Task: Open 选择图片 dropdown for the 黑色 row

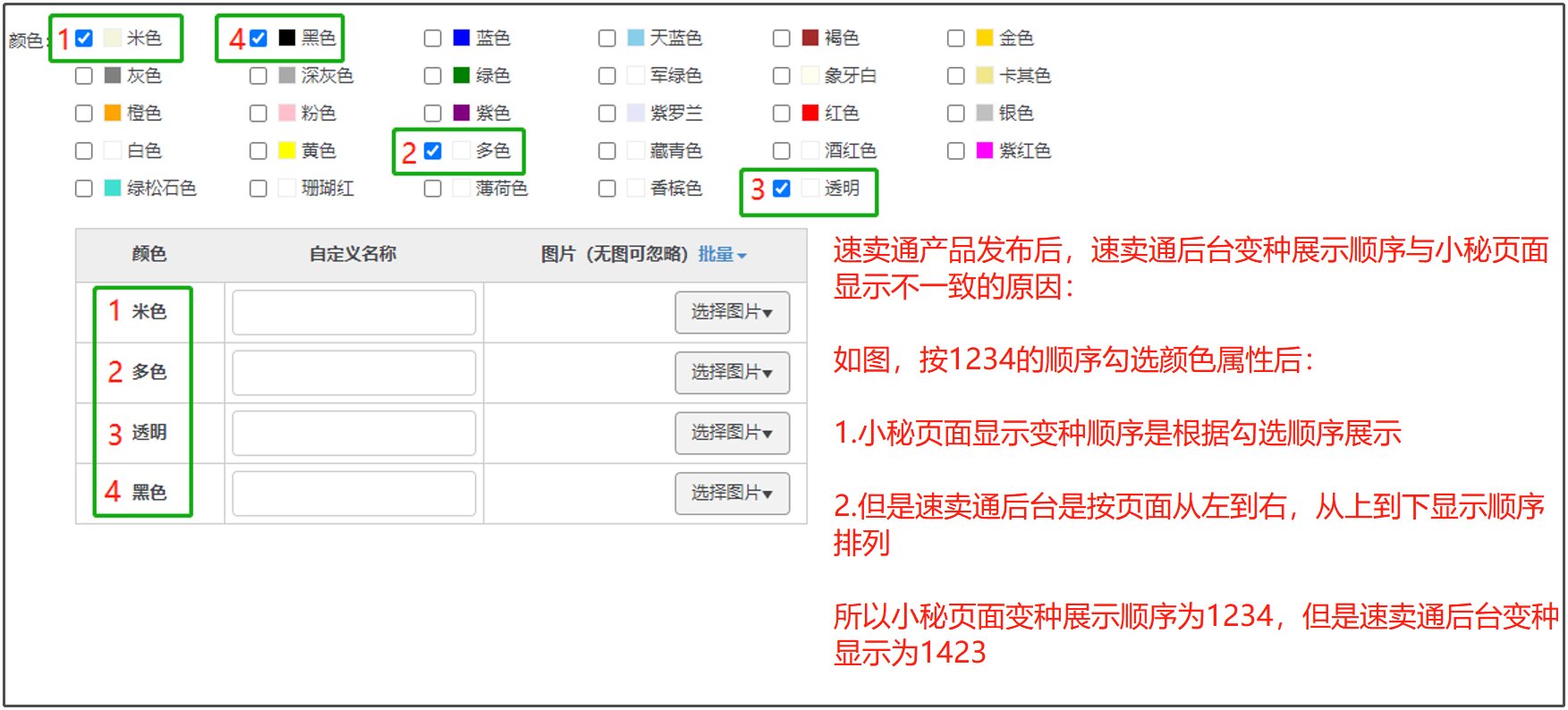Action: click(732, 493)
